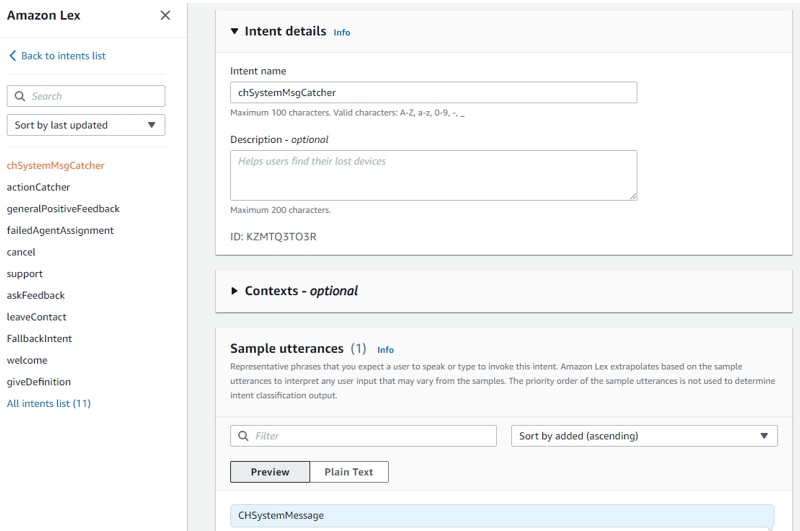Open the Sample utterances Info link
This screenshot has height=531, width=800.
click(385, 350)
